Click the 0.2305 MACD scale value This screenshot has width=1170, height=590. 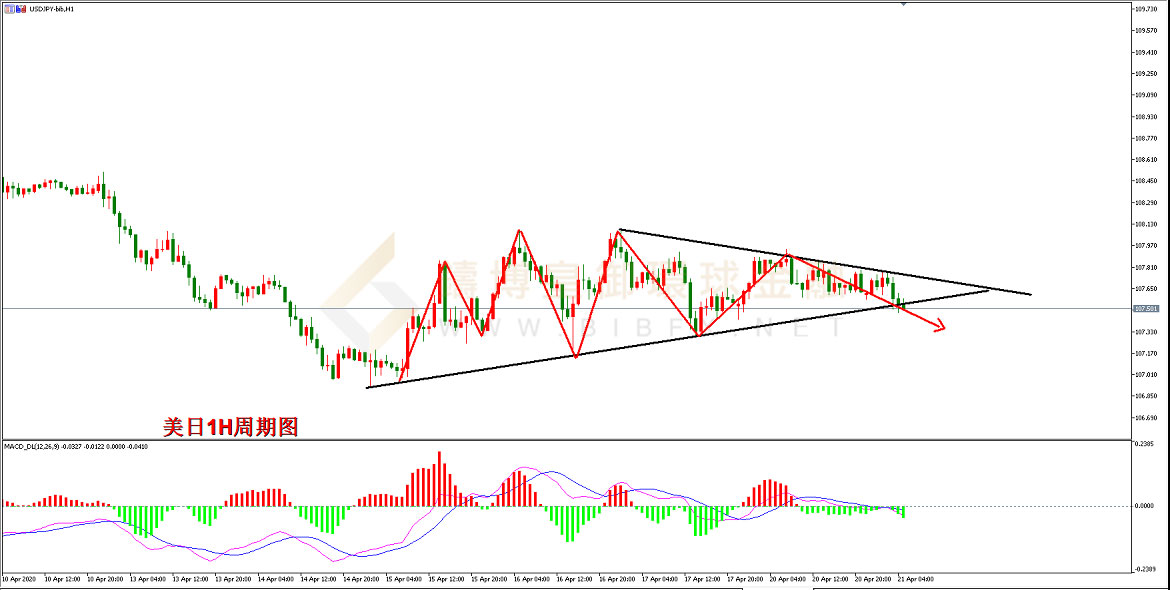click(x=1144, y=443)
